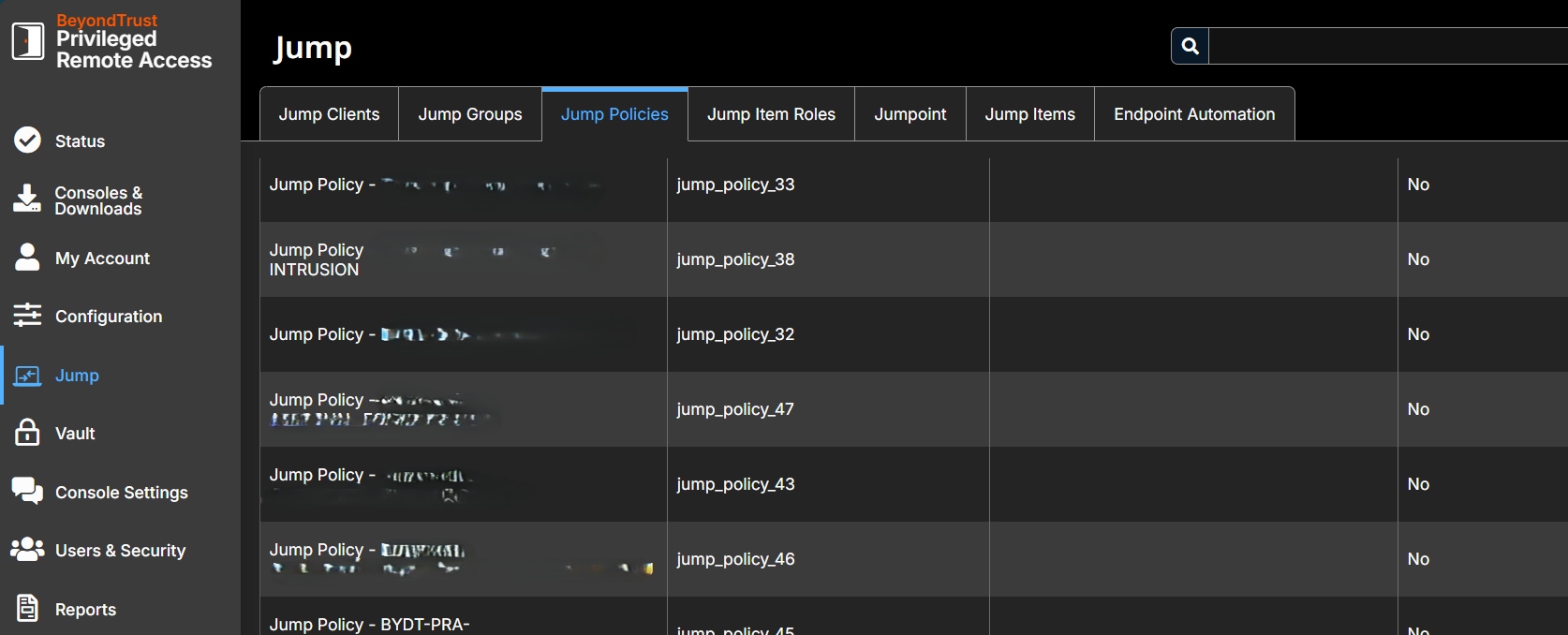This screenshot has width=1568, height=635.
Task: Open Console Settings section
Action: [x=122, y=493]
